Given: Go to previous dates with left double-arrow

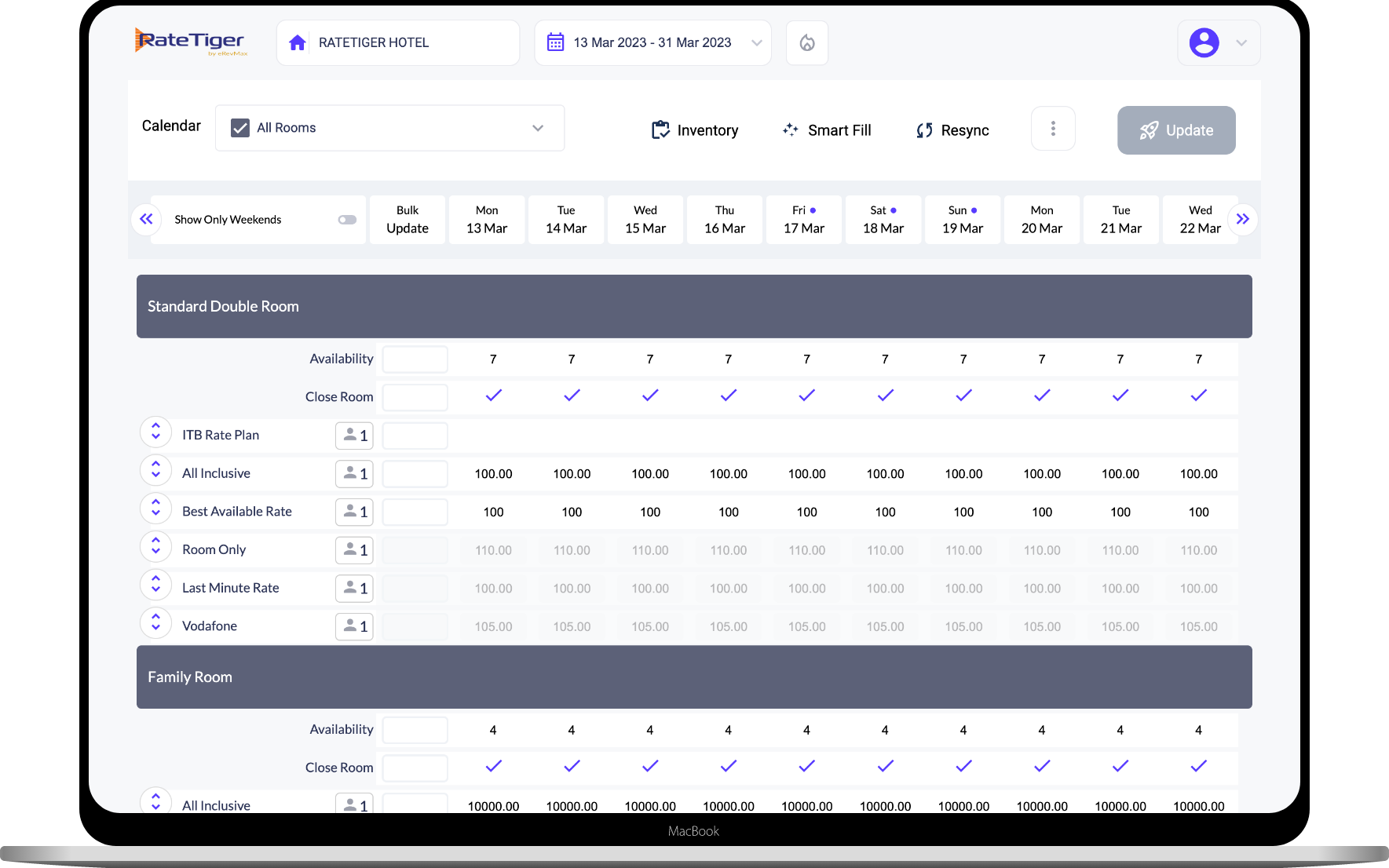Looking at the screenshot, I should [146, 219].
